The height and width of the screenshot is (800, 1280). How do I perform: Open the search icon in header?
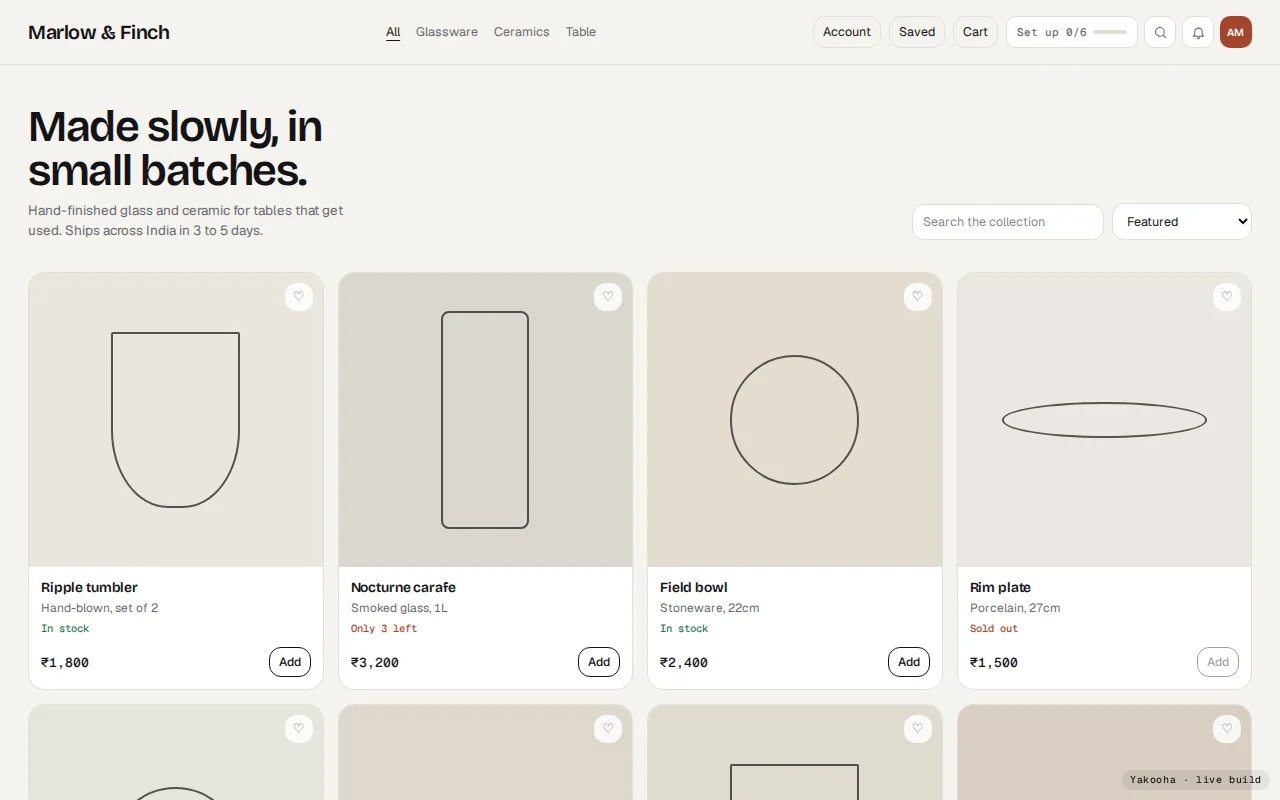(1160, 32)
